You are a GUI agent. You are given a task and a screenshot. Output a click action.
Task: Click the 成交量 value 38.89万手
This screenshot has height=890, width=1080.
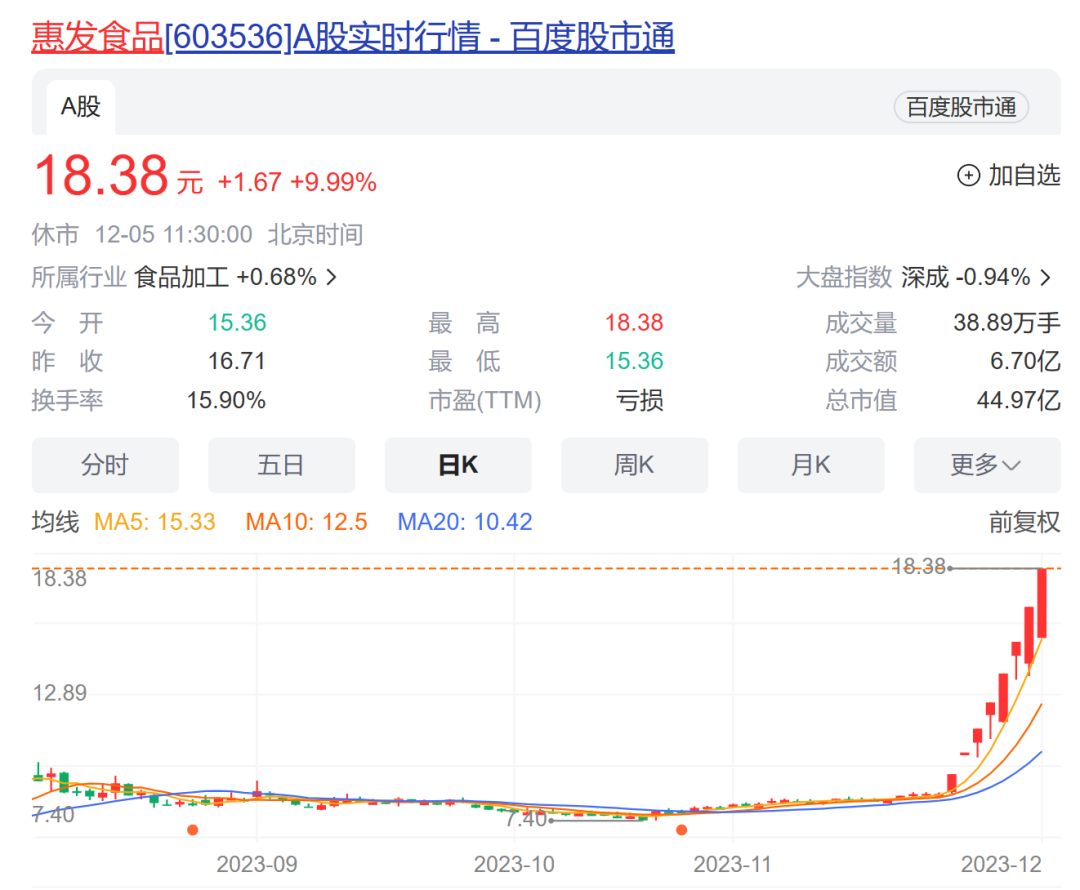coord(1006,322)
